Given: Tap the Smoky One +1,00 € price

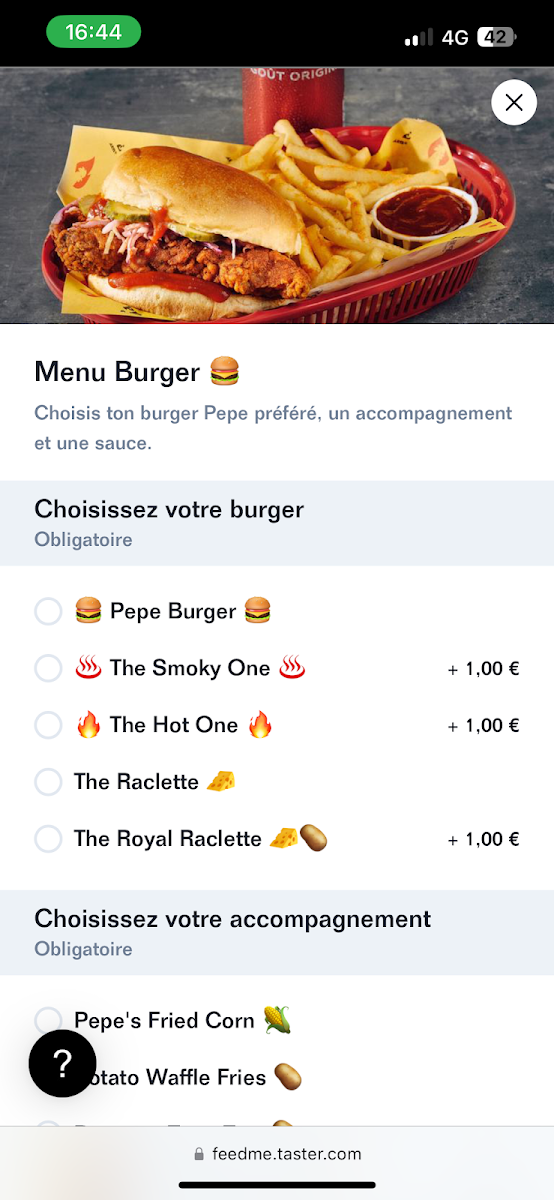Looking at the screenshot, I should (483, 669).
